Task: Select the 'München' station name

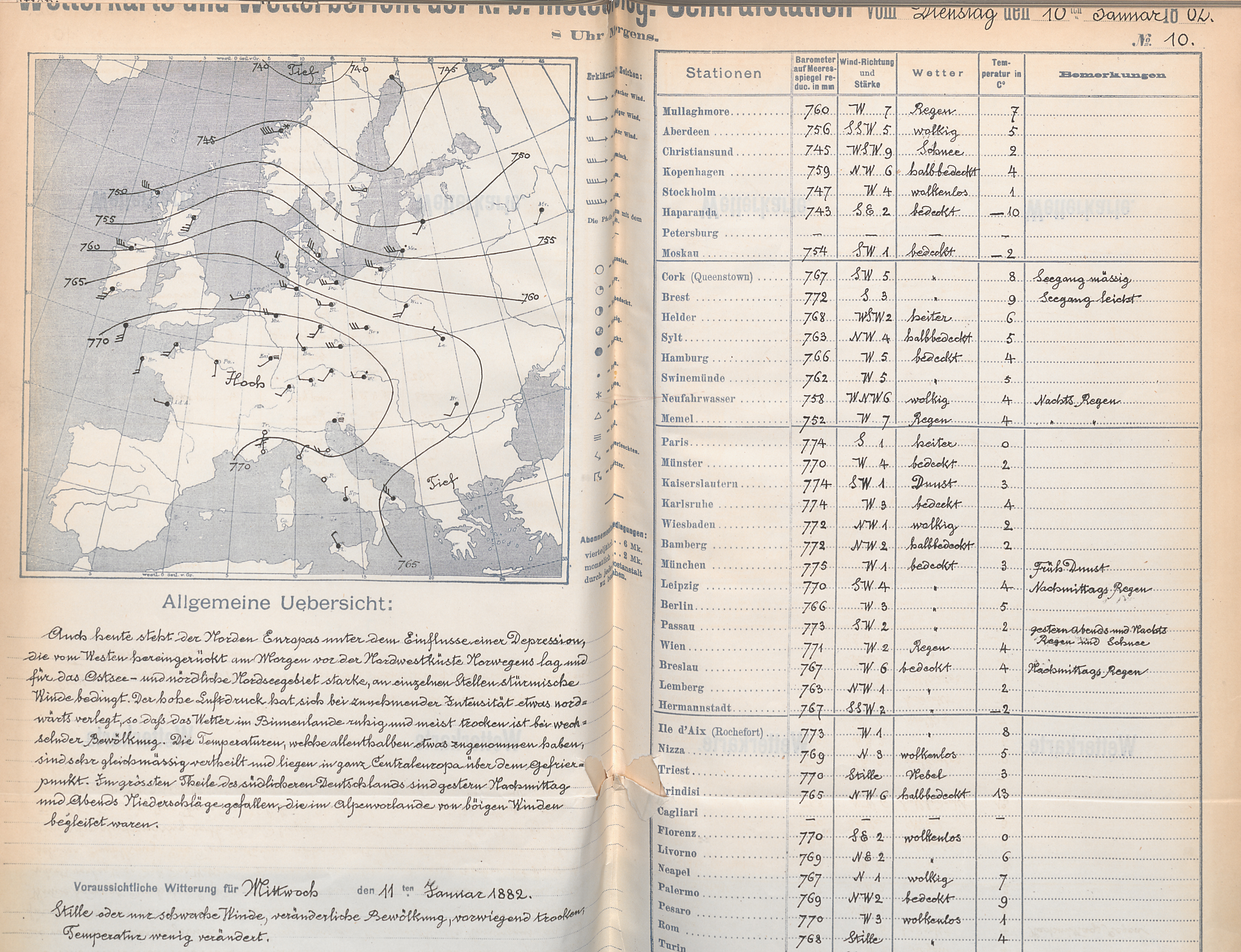Action: pyautogui.click(x=683, y=565)
